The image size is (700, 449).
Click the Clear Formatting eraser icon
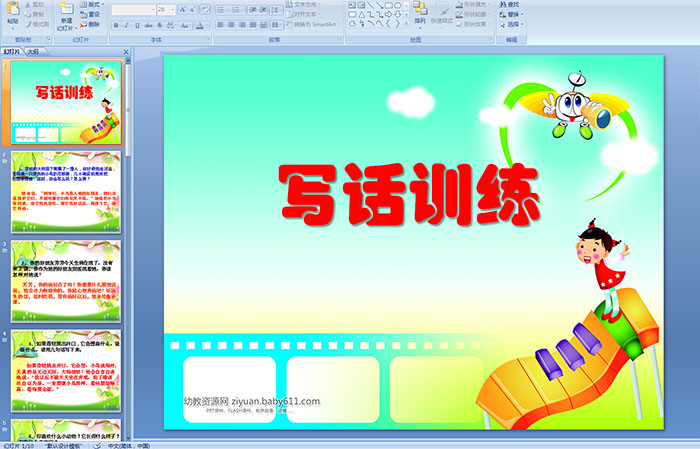pos(205,9)
